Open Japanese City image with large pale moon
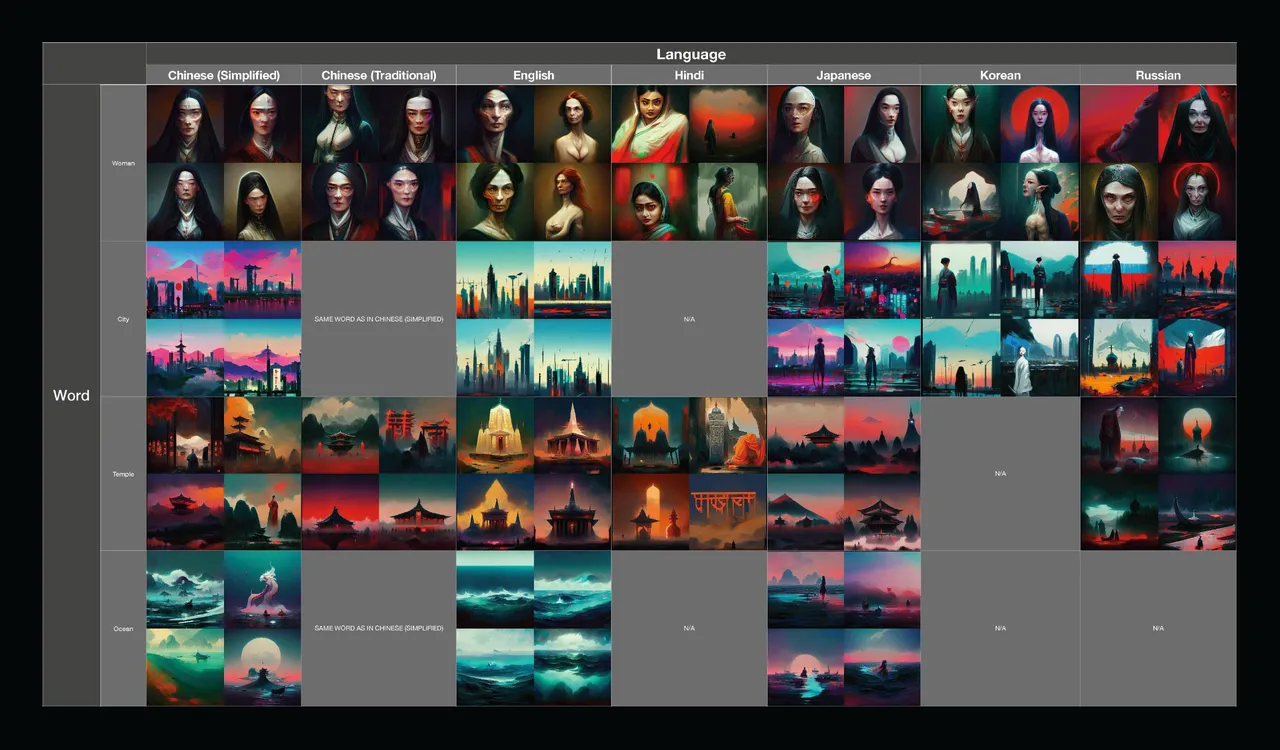 click(x=806, y=280)
